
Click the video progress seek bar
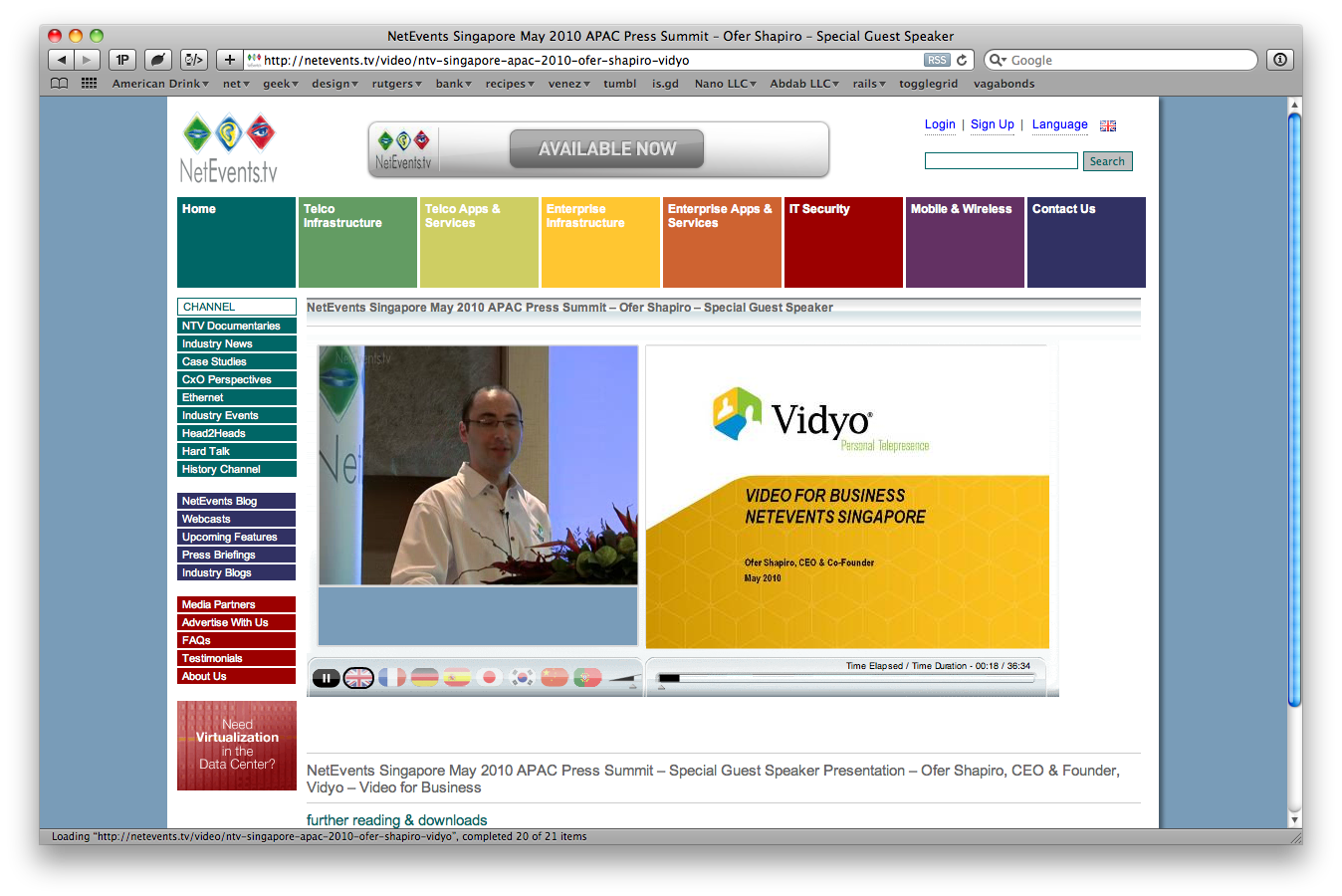click(846, 678)
